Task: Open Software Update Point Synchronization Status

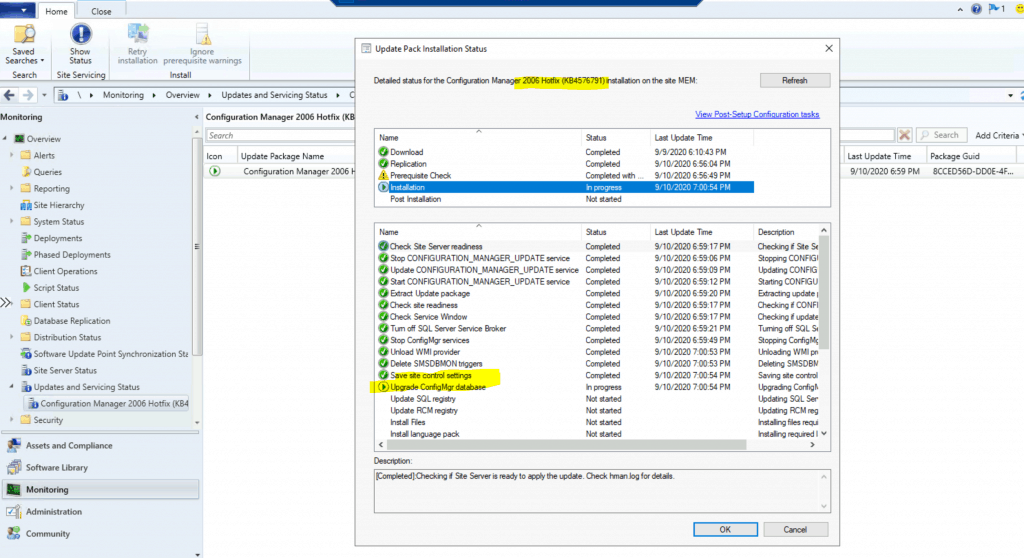Action: (110, 353)
